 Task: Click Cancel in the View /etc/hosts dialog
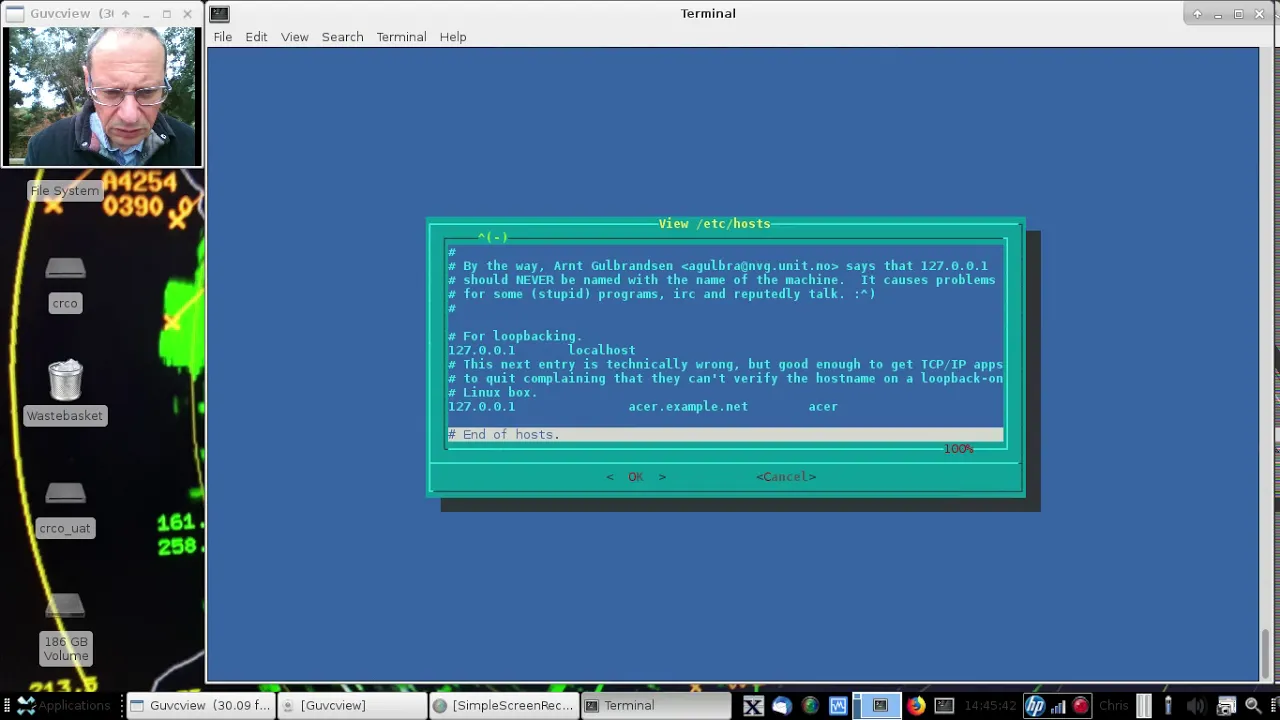click(786, 477)
